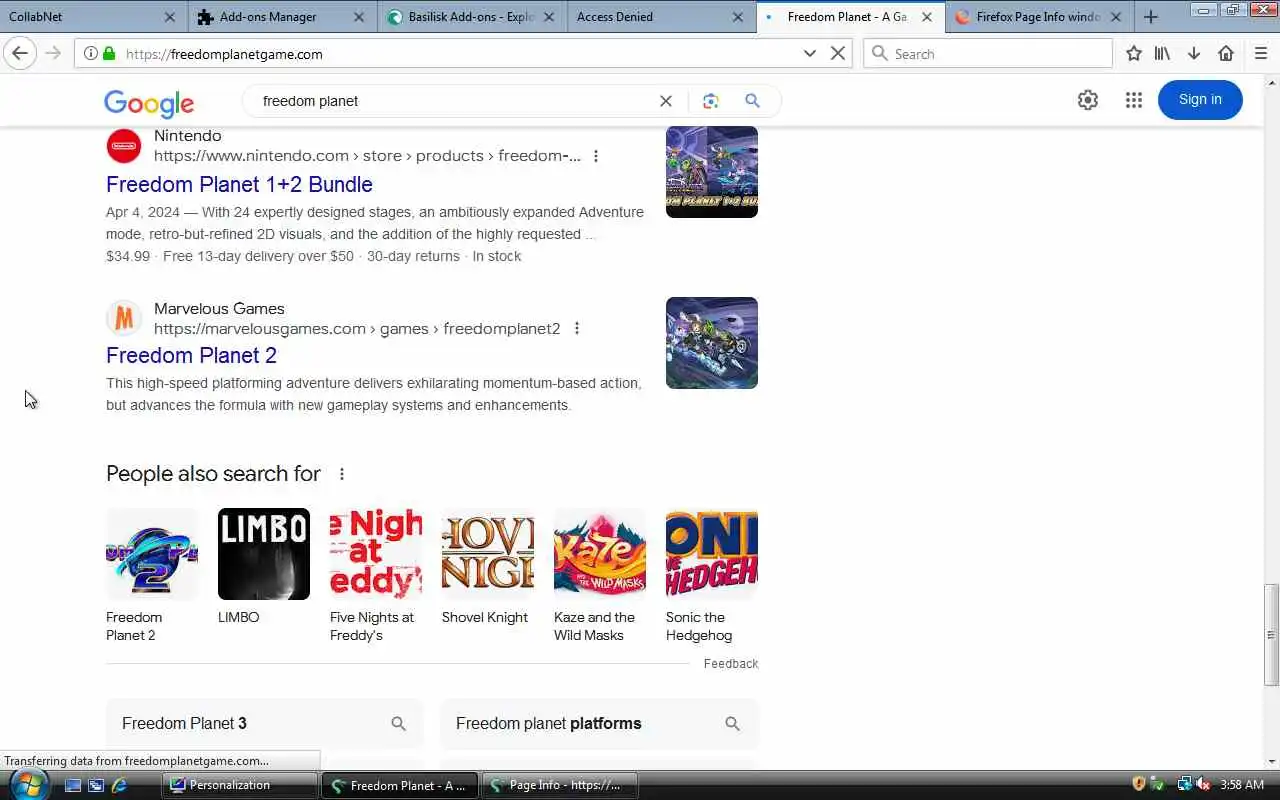Screen dimensions: 1280x800
Task: Close the Add-ons Manager tab
Action: tap(359, 17)
